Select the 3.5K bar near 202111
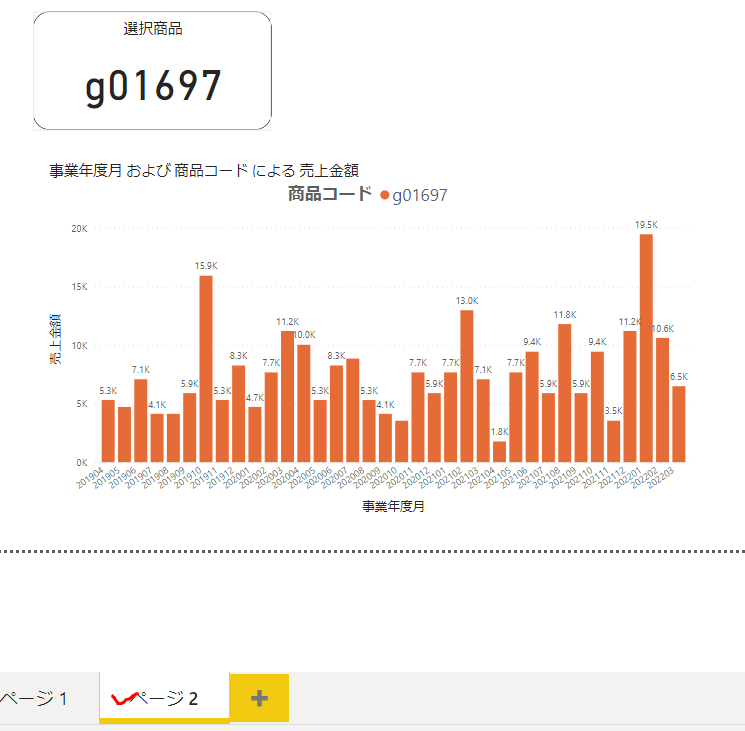The image size is (745, 731). click(x=614, y=442)
